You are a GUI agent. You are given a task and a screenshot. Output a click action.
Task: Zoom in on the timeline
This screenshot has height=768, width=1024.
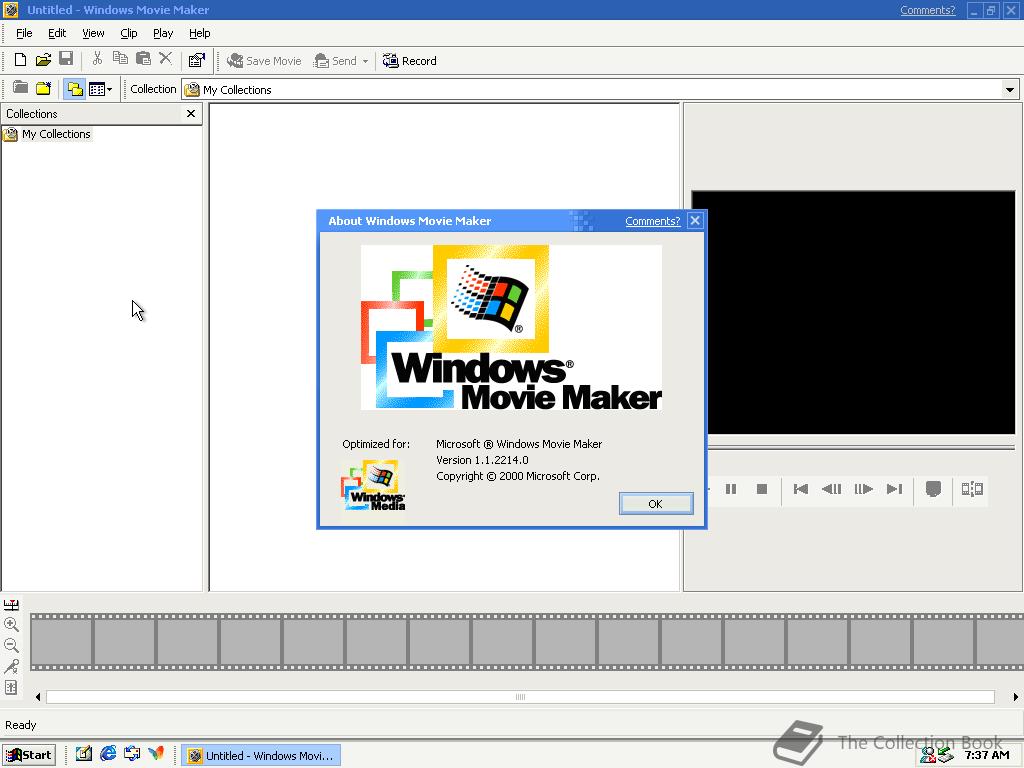point(11,624)
